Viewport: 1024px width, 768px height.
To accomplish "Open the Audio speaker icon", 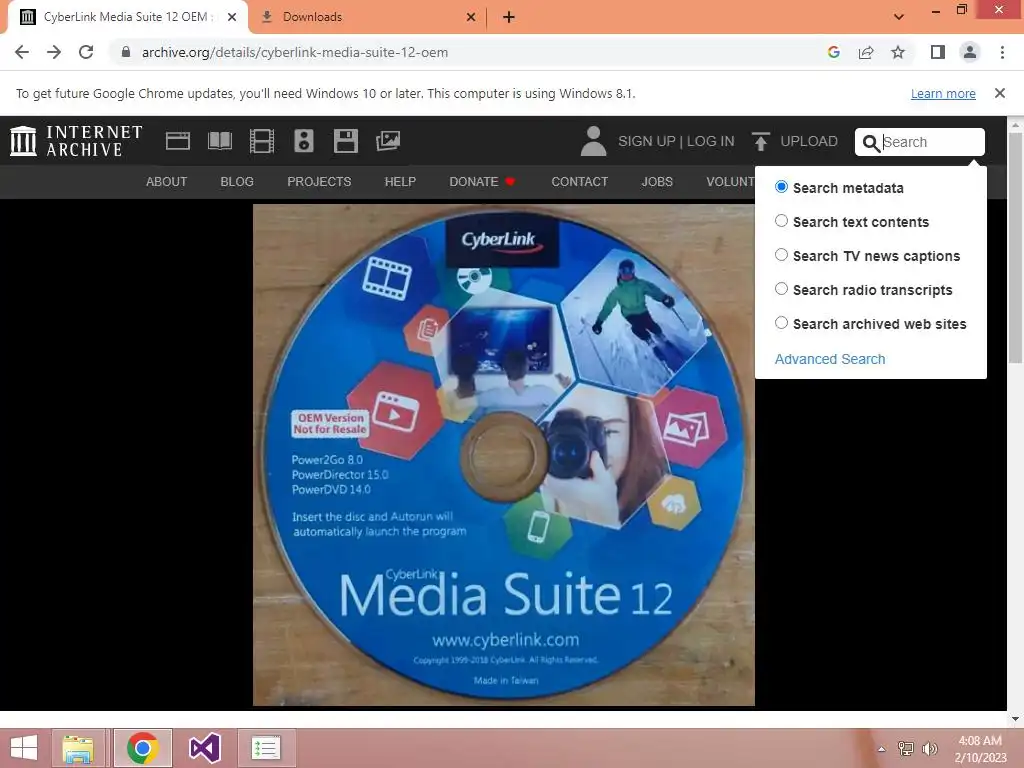I will point(304,141).
